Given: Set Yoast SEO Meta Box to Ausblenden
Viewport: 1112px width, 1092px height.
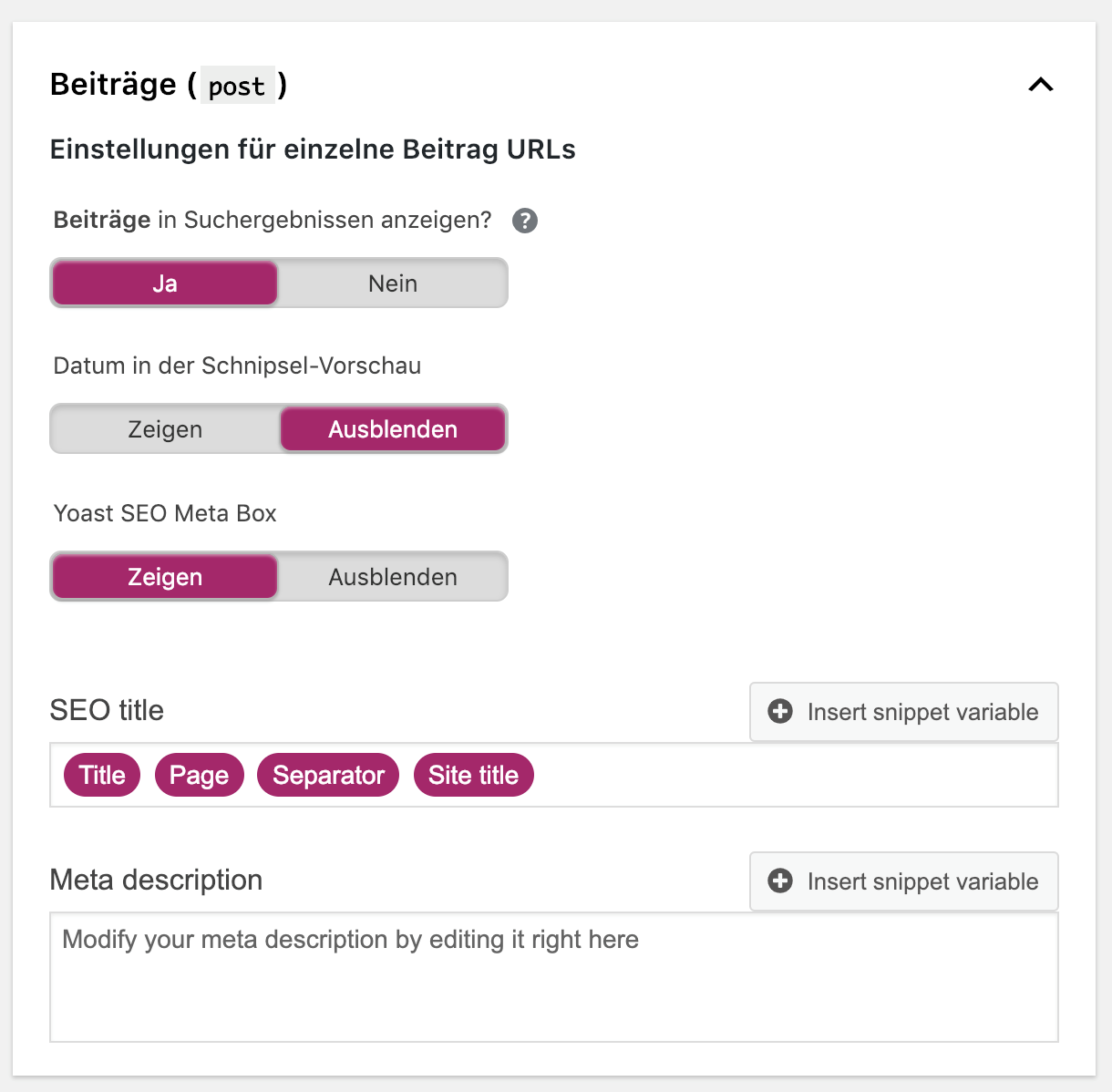Looking at the screenshot, I should pyautogui.click(x=393, y=577).
